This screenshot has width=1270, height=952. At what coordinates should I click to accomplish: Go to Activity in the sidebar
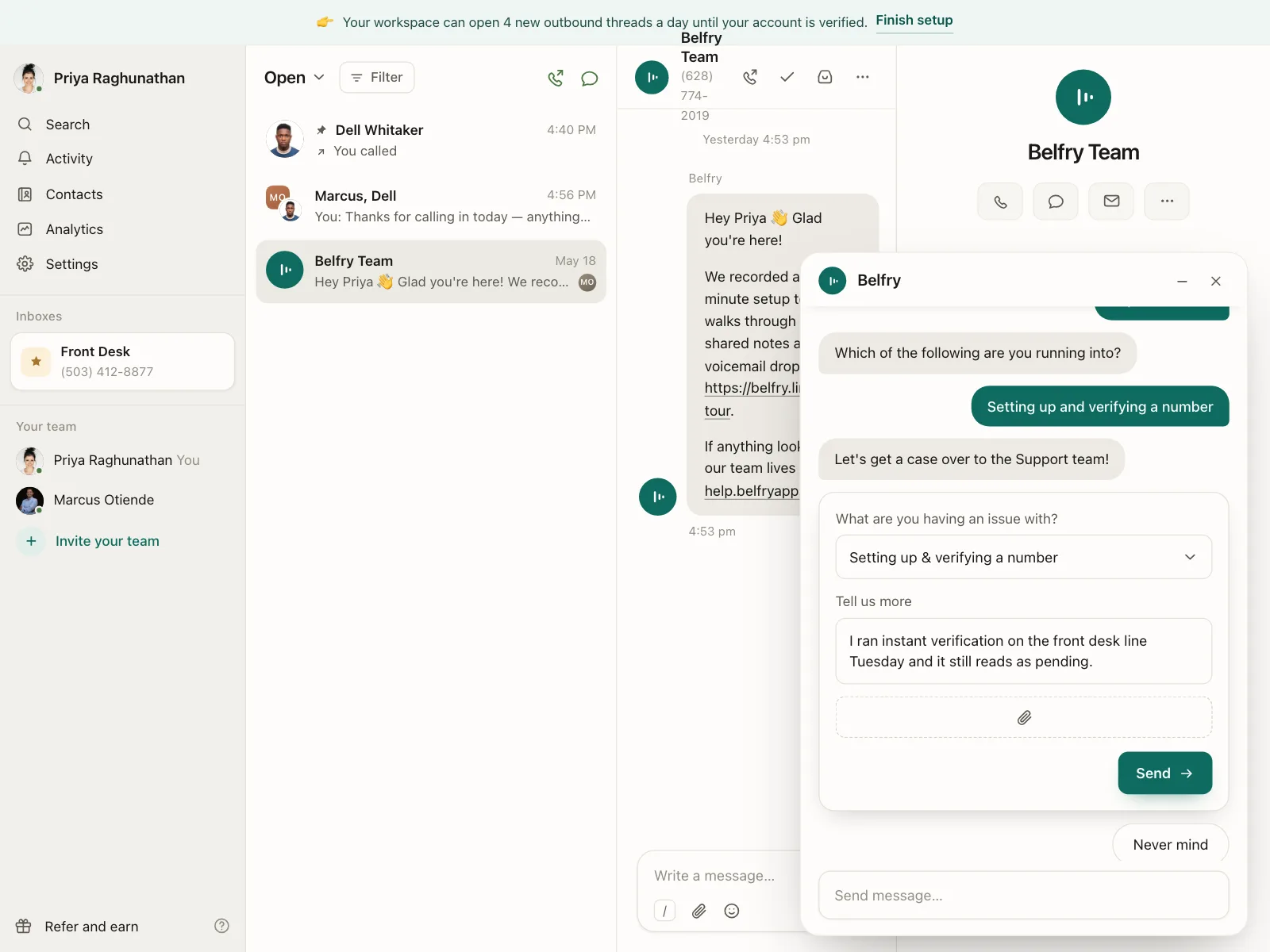click(69, 159)
